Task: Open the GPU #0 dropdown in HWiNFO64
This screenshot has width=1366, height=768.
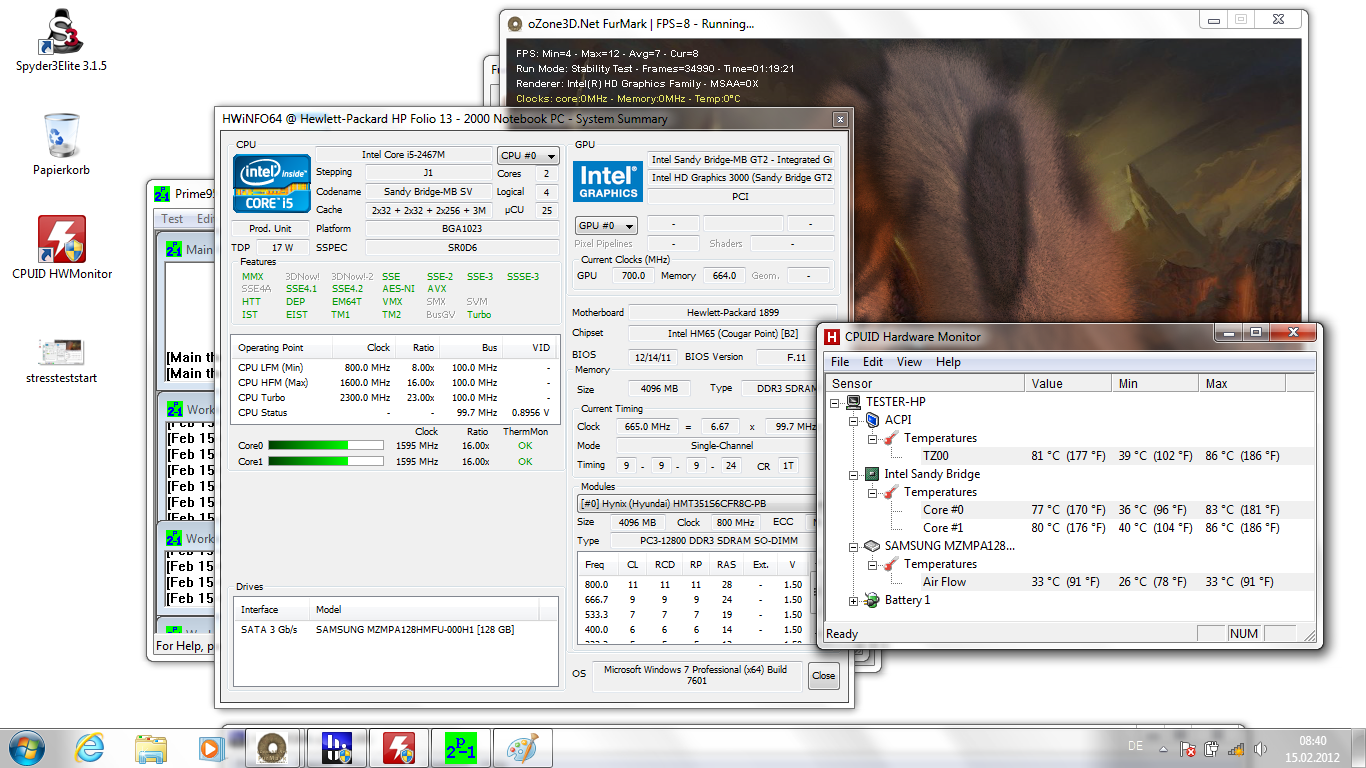Action: [x=607, y=225]
